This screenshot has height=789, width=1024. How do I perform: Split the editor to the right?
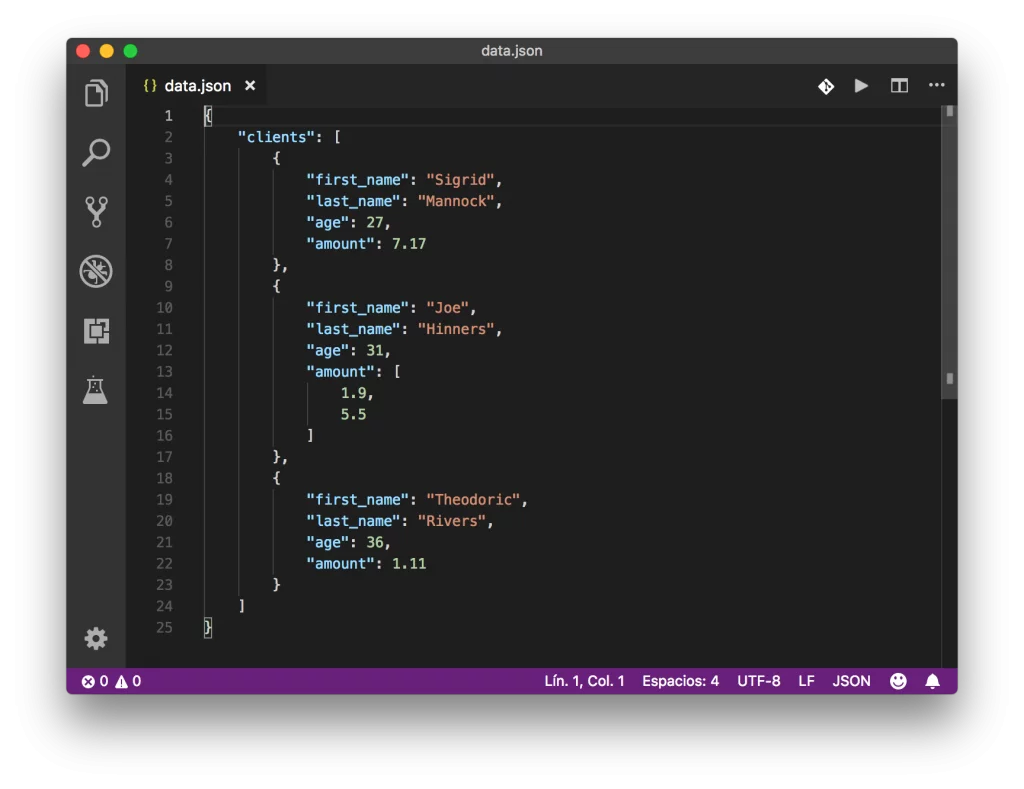[x=899, y=86]
